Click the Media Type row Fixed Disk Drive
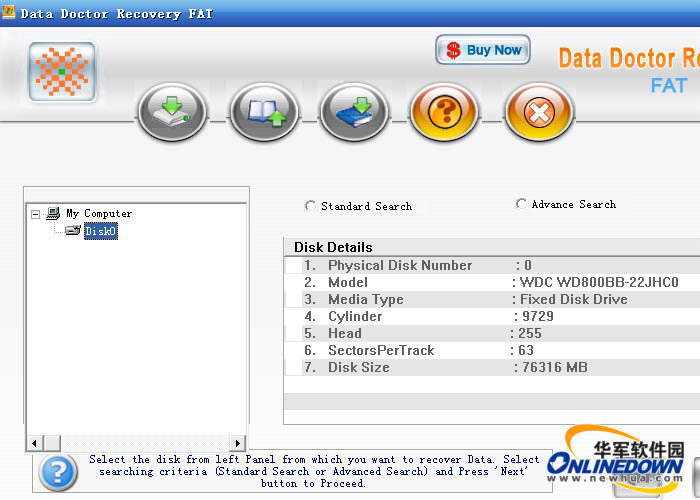This screenshot has width=700, height=500. click(x=492, y=299)
